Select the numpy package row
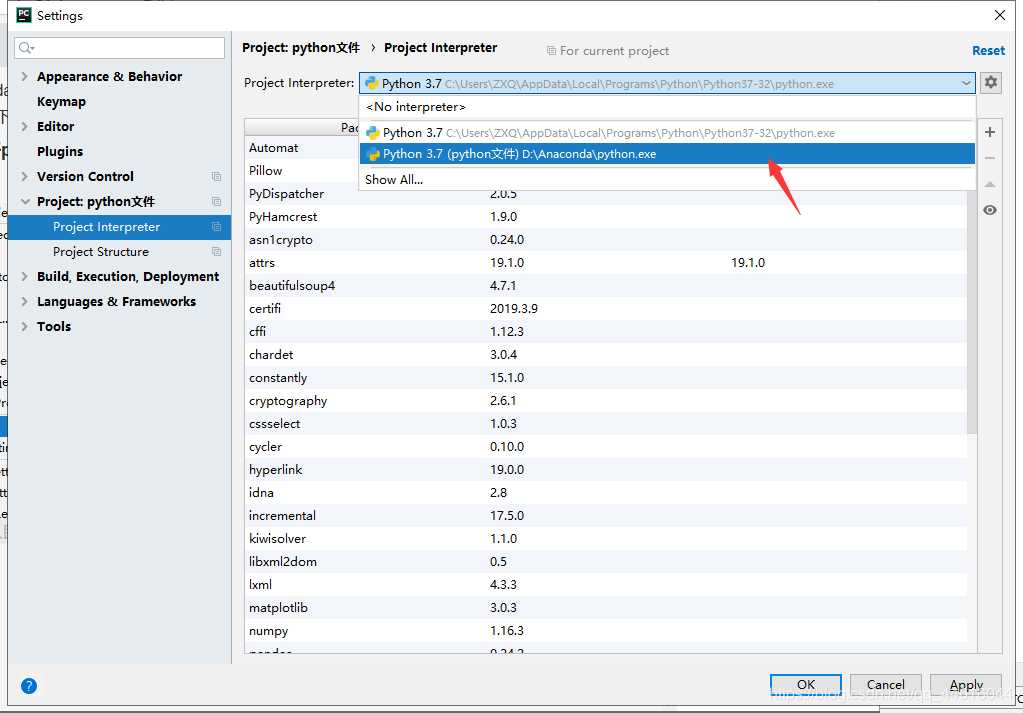1023x713 pixels. coord(605,630)
